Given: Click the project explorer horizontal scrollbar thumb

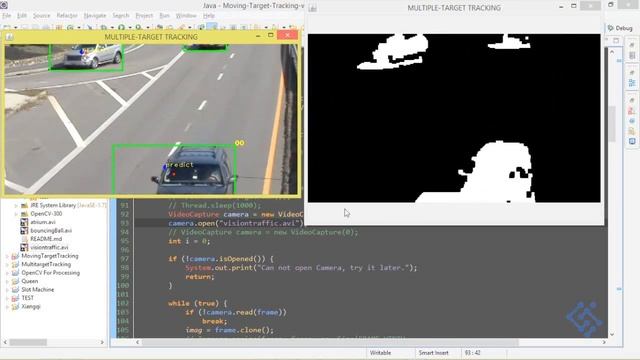Looking at the screenshot, I should 28,342.
